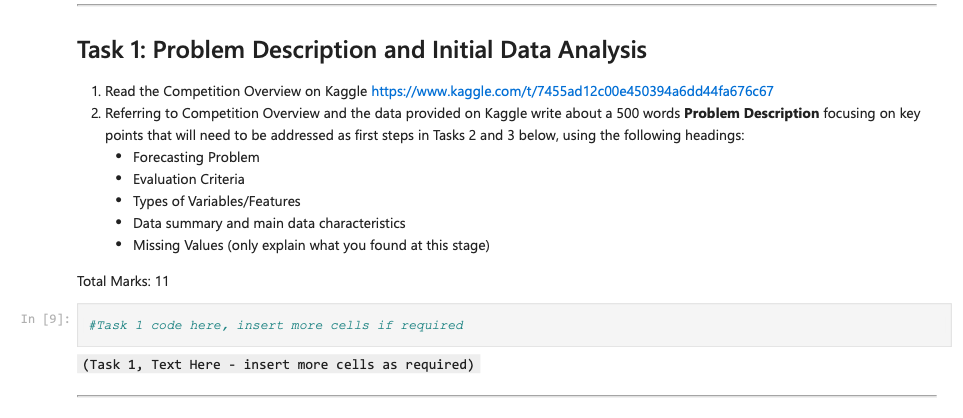
Task: Click the 'Forecasting Problem' bullet item
Action: pyautogui.click(x=196, y=157)
